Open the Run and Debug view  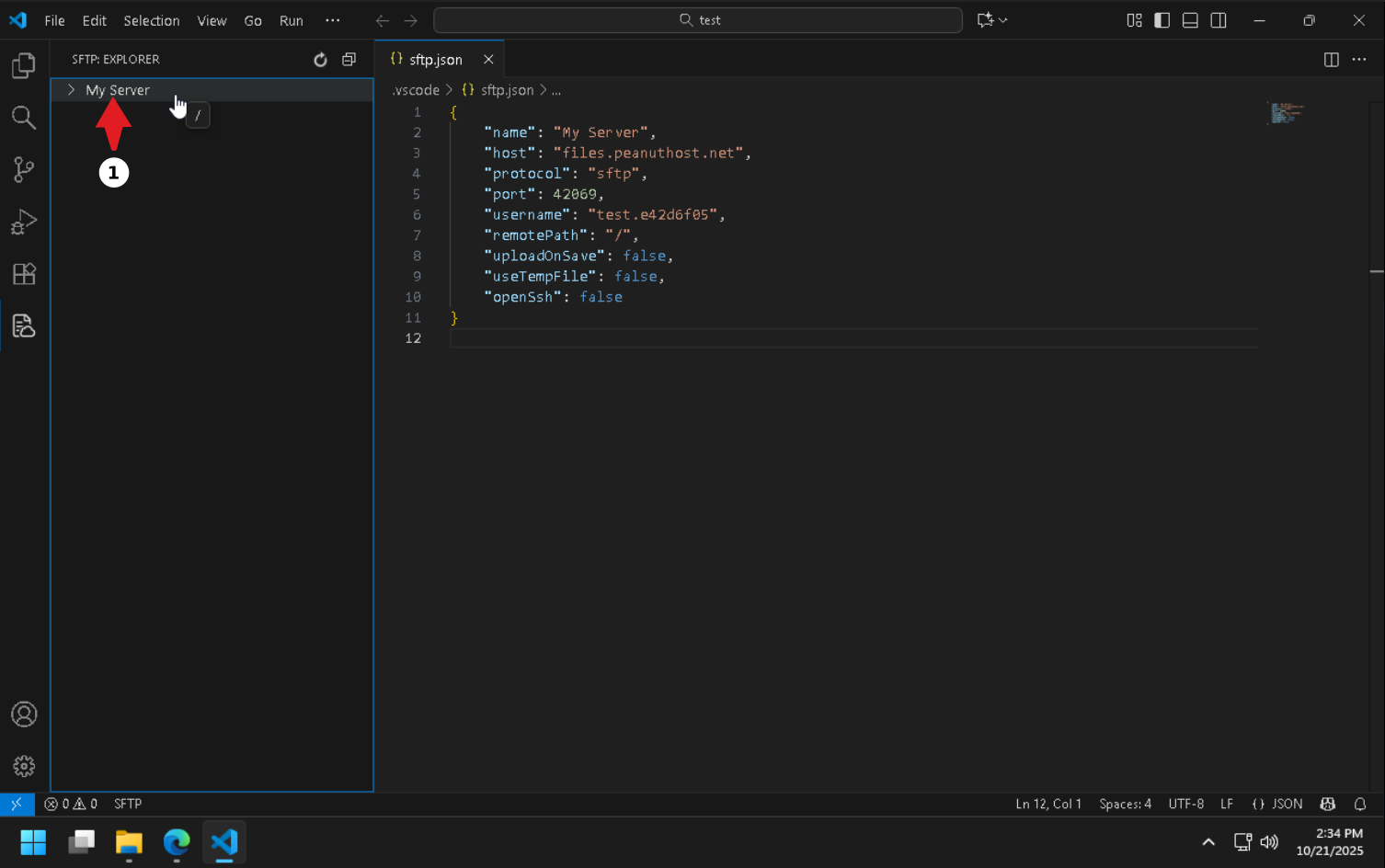point(24,222)
